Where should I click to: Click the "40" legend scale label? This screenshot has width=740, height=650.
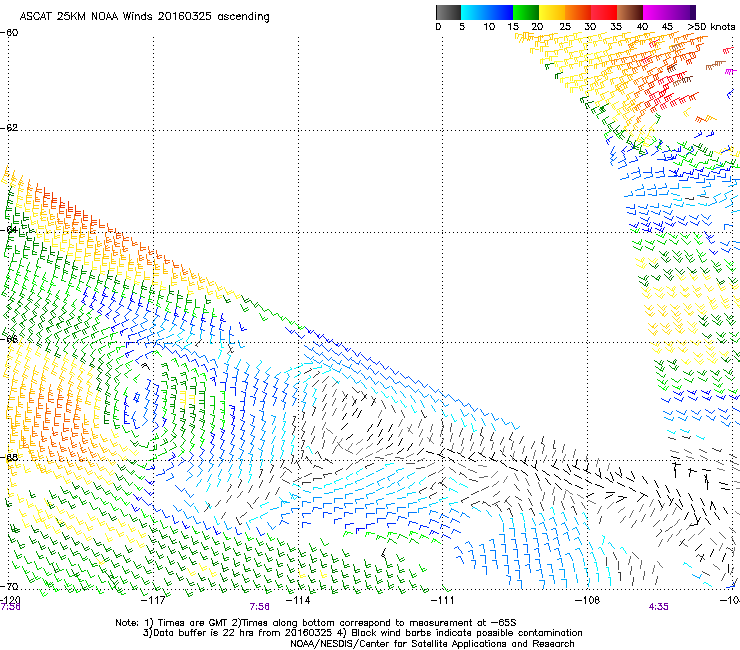click(x=642, y=27)
